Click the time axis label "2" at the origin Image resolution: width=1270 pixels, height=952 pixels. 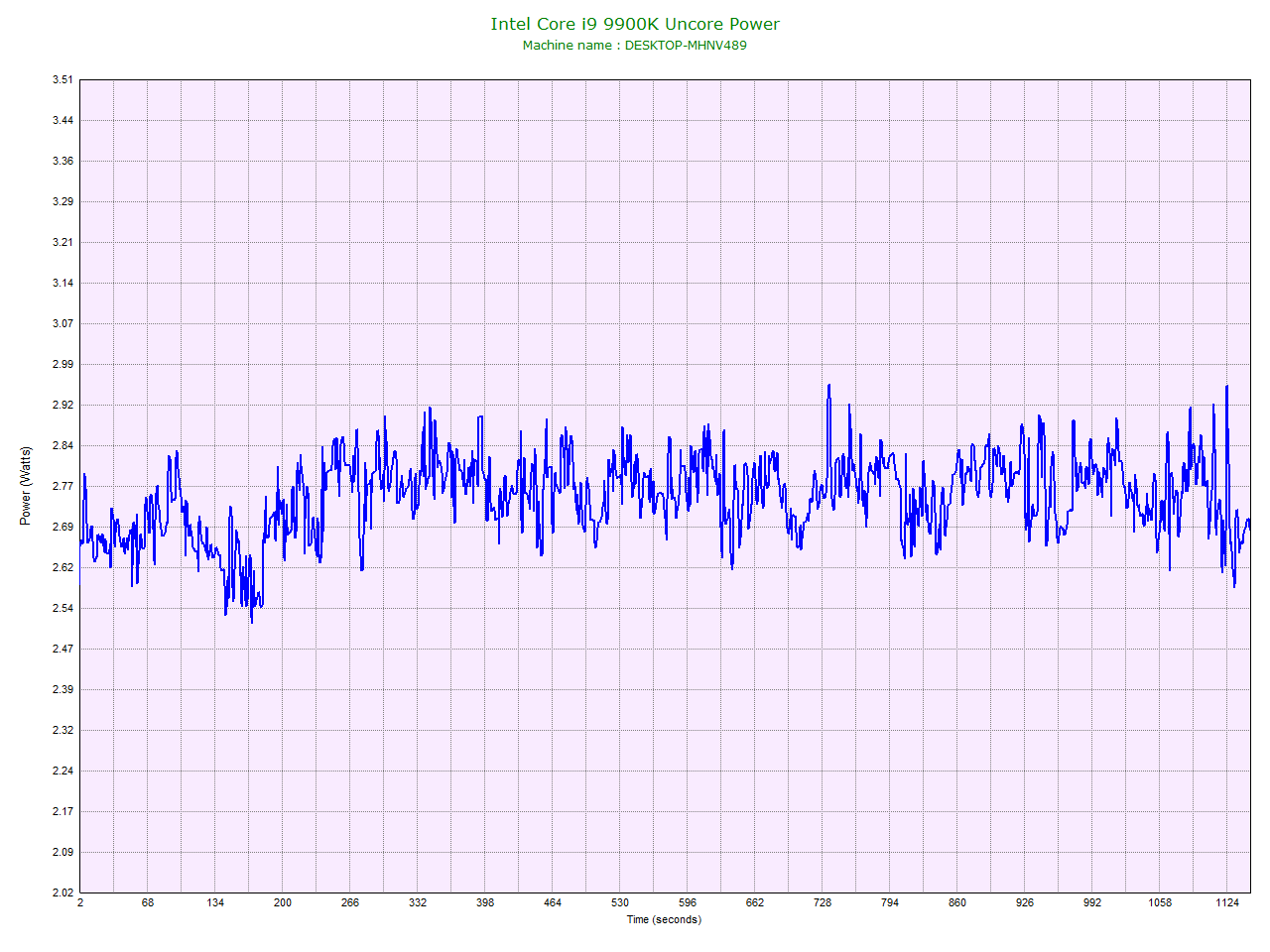tap(80, 903)
